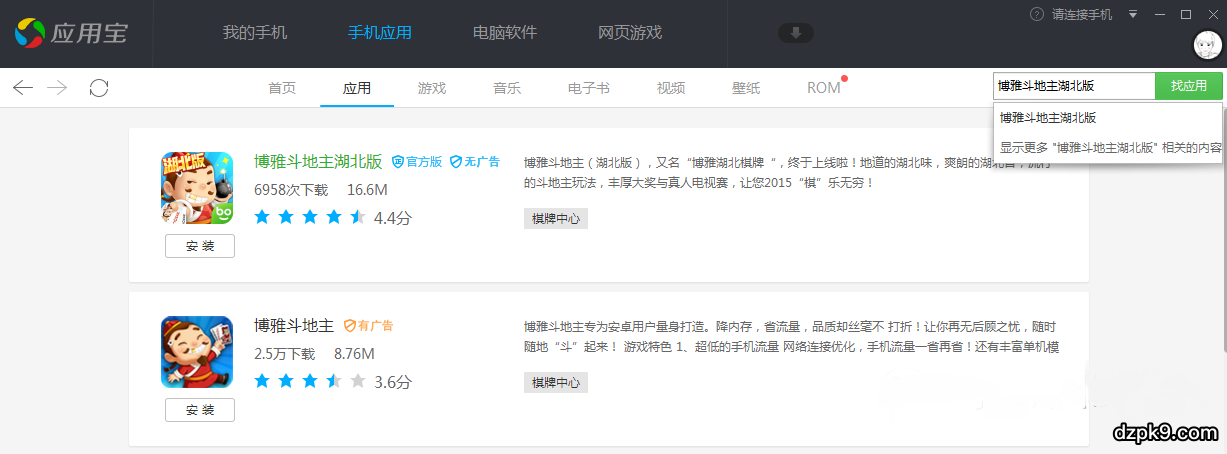Screen dimensions: 1227x454
Task: Switch to the 电脑软件 tab
Action: (x=505, y=33)
